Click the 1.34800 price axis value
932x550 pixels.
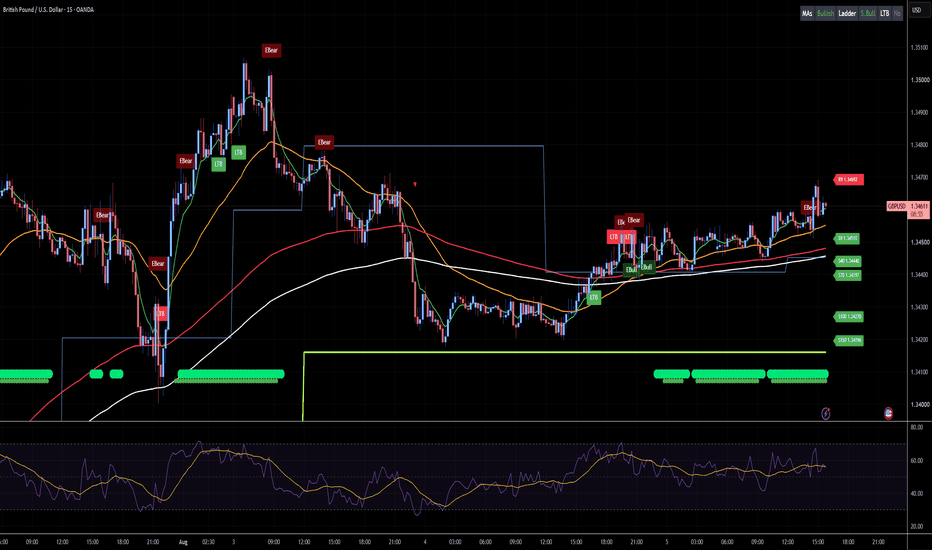pyautogui.click(x=920, y=144)
